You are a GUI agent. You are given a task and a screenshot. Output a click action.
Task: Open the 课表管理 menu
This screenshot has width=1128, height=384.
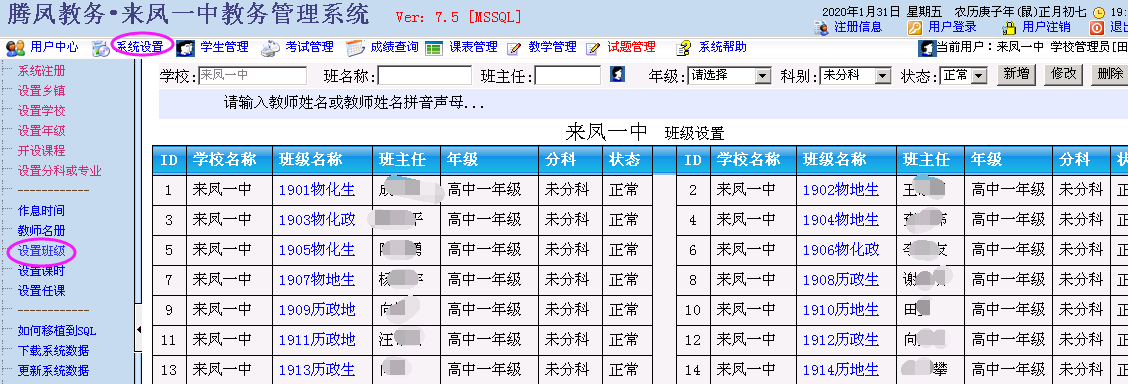[473, 47]
